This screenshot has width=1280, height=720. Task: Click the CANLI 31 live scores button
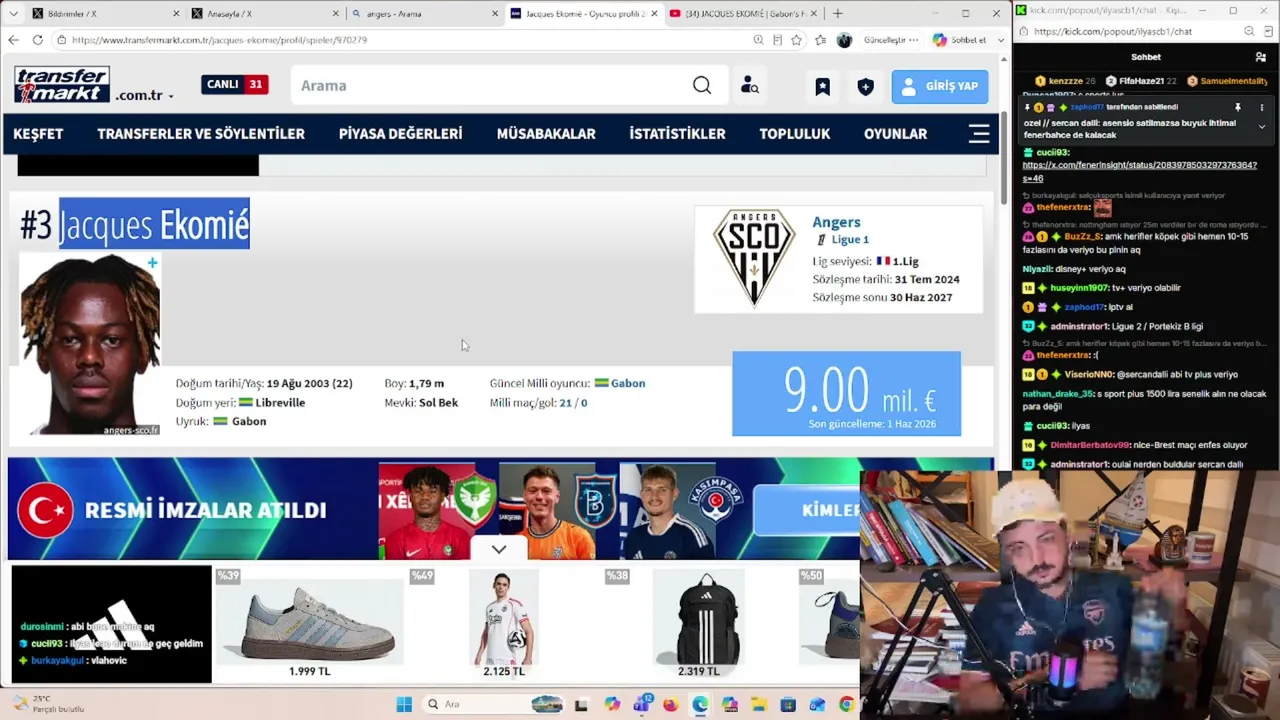[x=234, y=85]
